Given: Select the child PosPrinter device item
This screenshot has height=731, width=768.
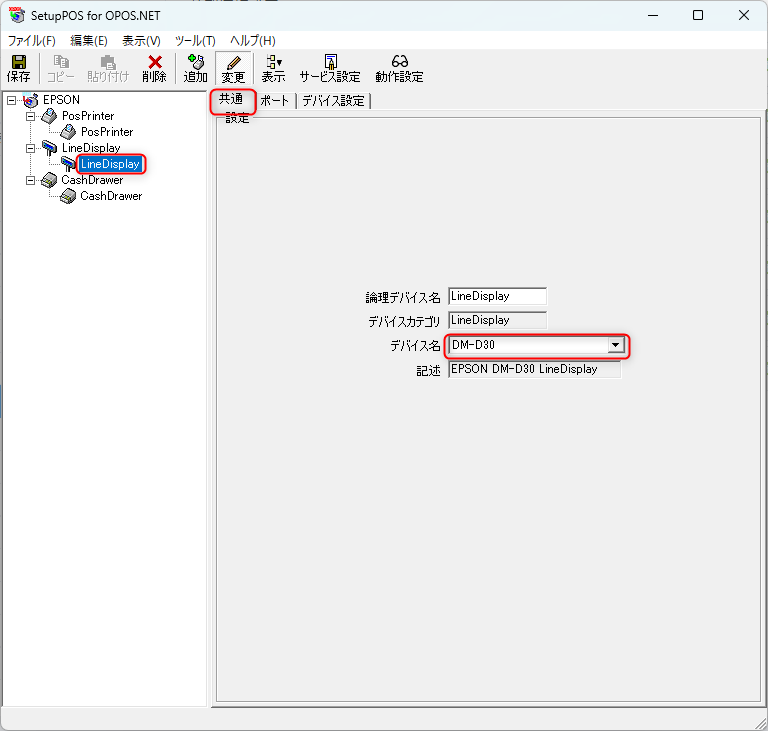Looking at the screenshot, I should point(107,132).
